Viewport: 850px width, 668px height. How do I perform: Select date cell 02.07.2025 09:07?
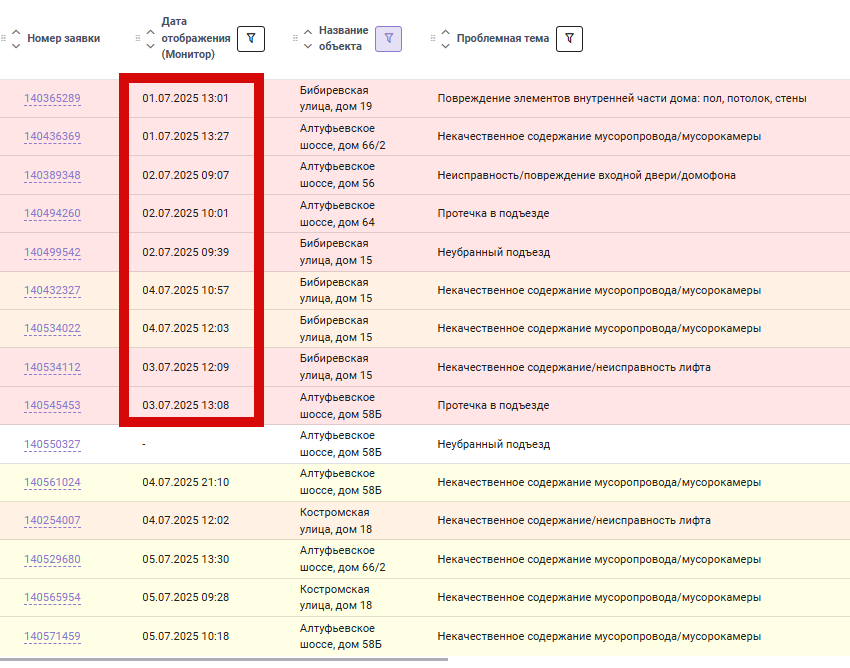point(185,175)
